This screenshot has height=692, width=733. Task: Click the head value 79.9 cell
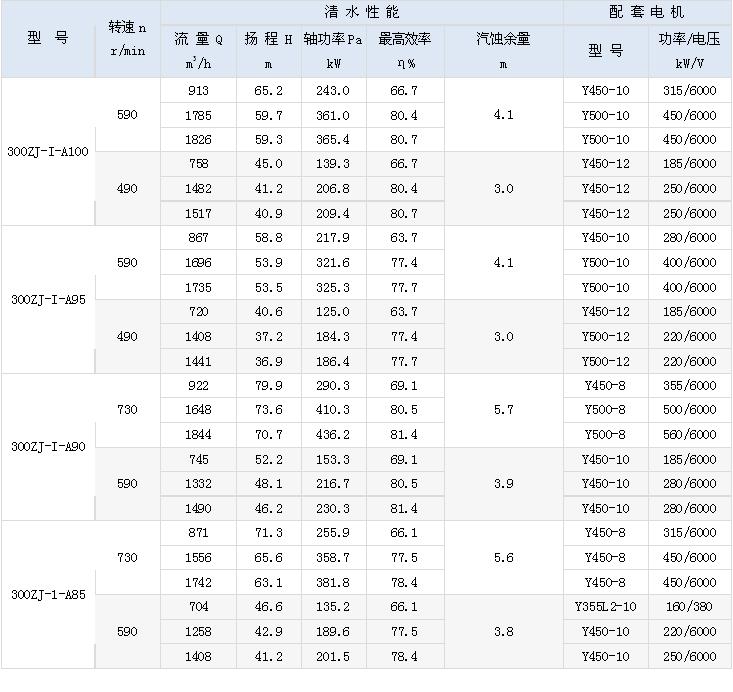pos(268,385)
